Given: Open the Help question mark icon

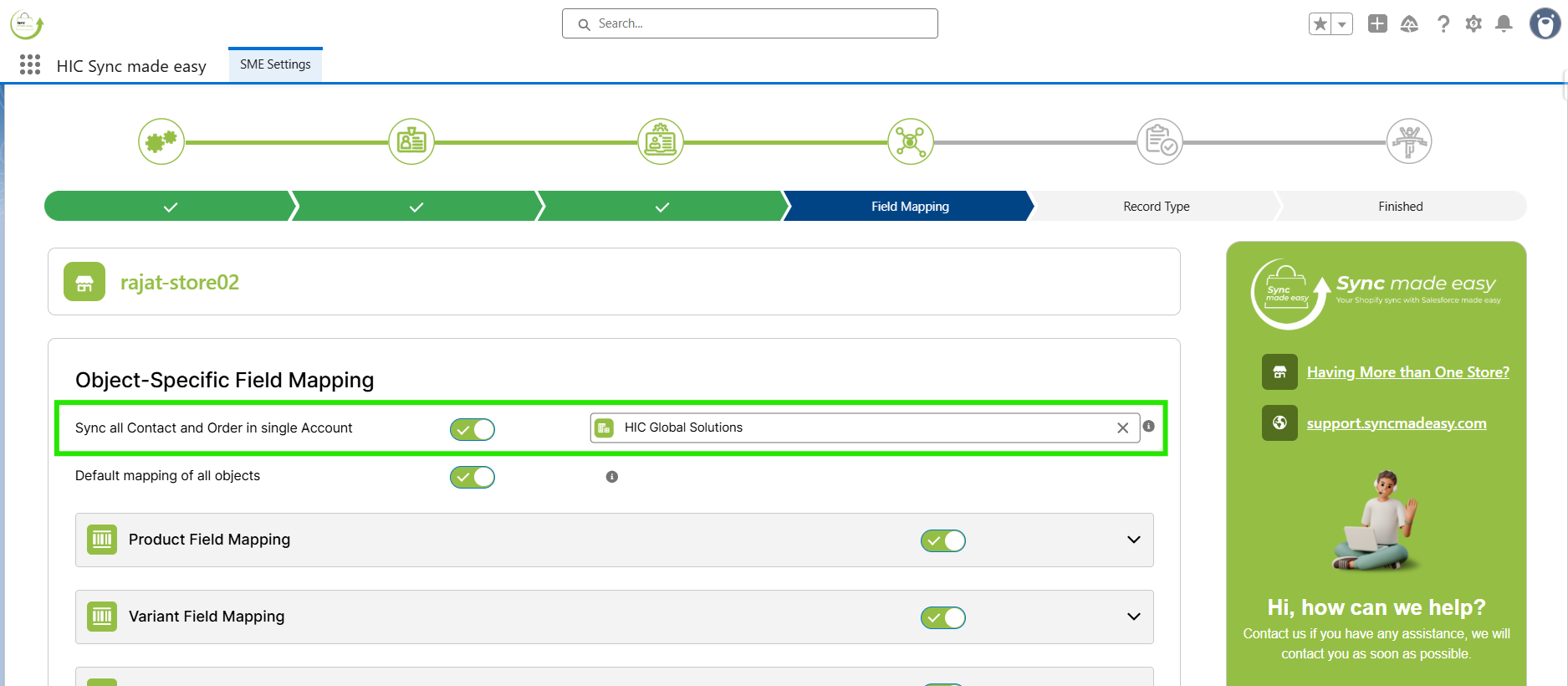Looking at the screenshot, I should point(1443,24).
